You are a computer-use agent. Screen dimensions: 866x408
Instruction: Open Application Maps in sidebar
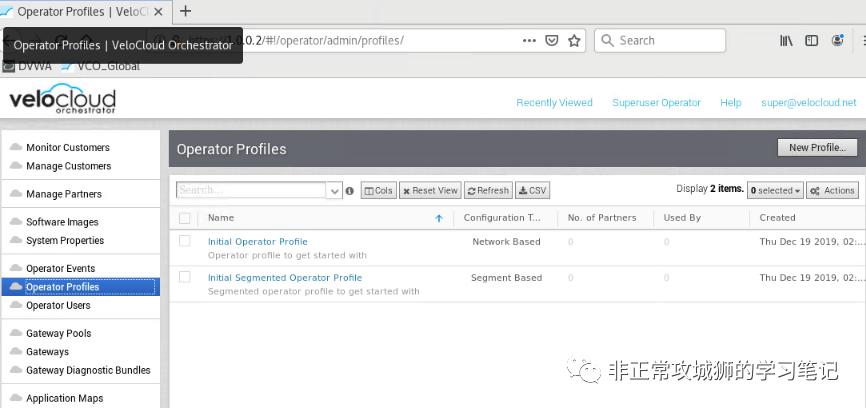(x=65, y=398)
